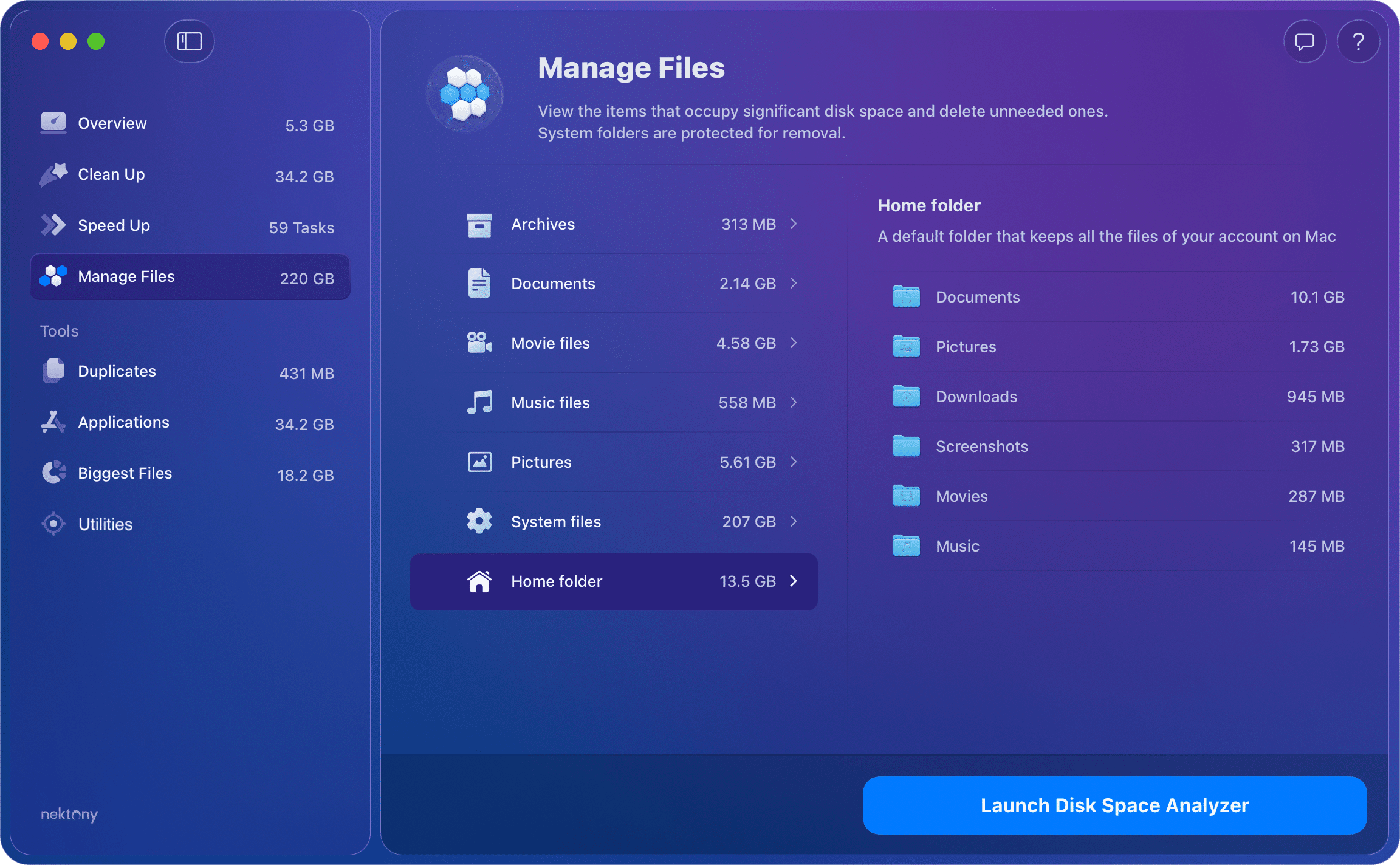Open Speed Up via its arrows icon
Screen dimensions: 1400x865
coord(53,225)
